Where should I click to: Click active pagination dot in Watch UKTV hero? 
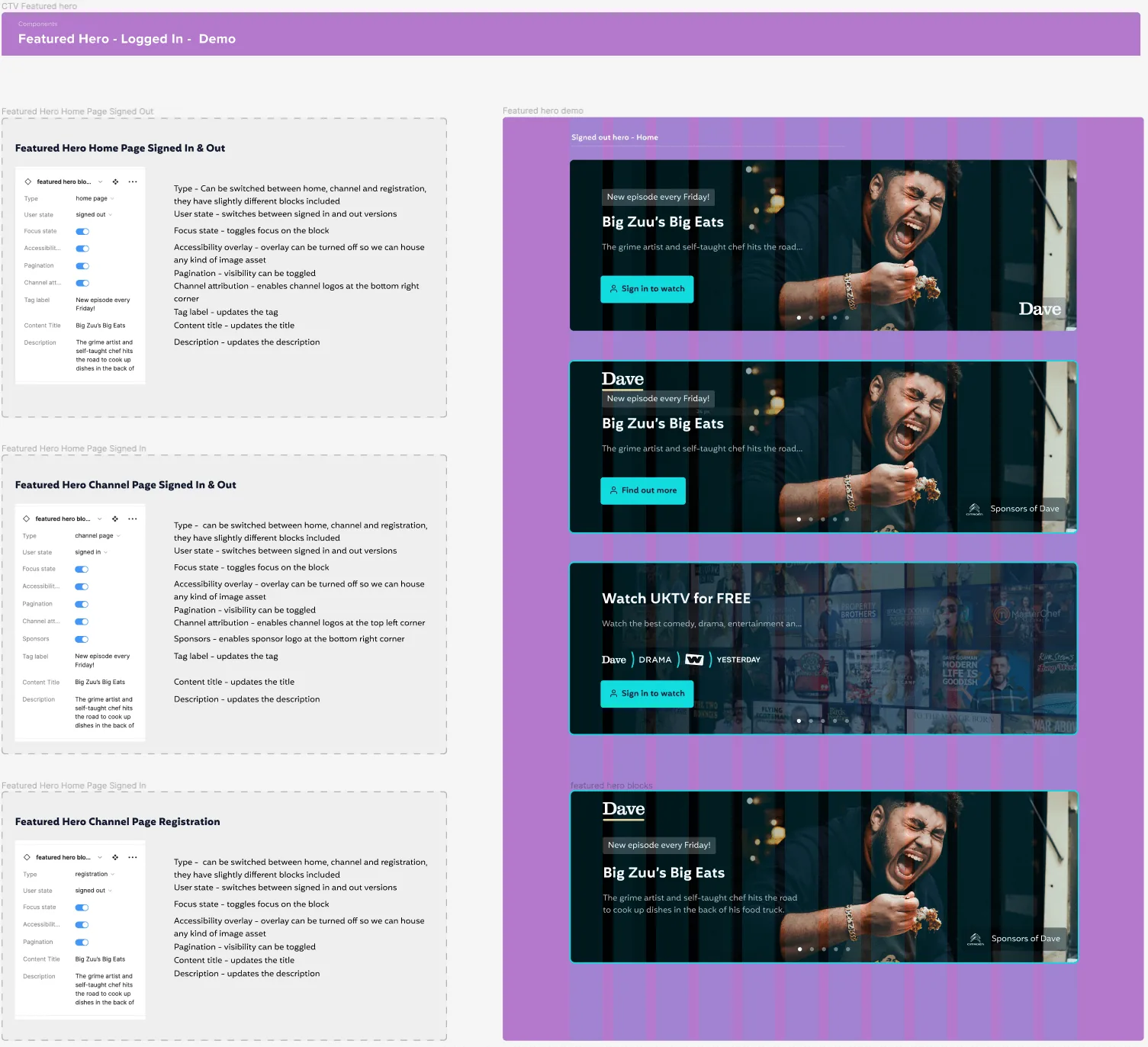coord(799,721)
